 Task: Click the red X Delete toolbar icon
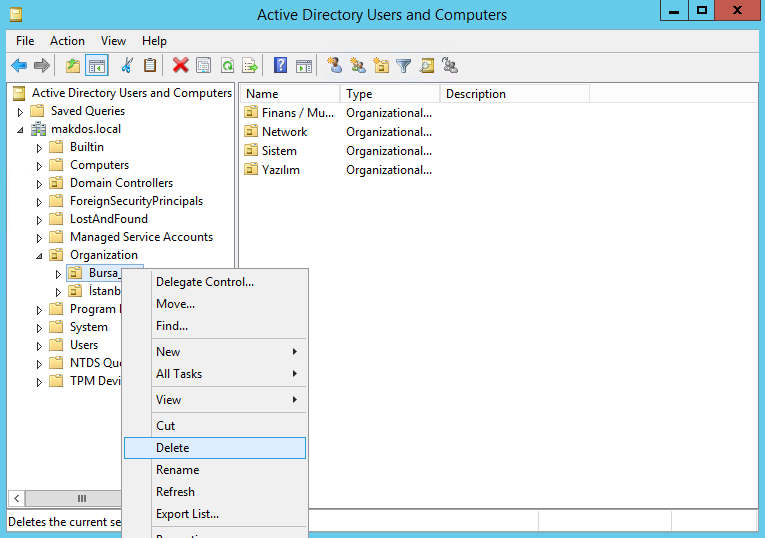coord(181,65)
